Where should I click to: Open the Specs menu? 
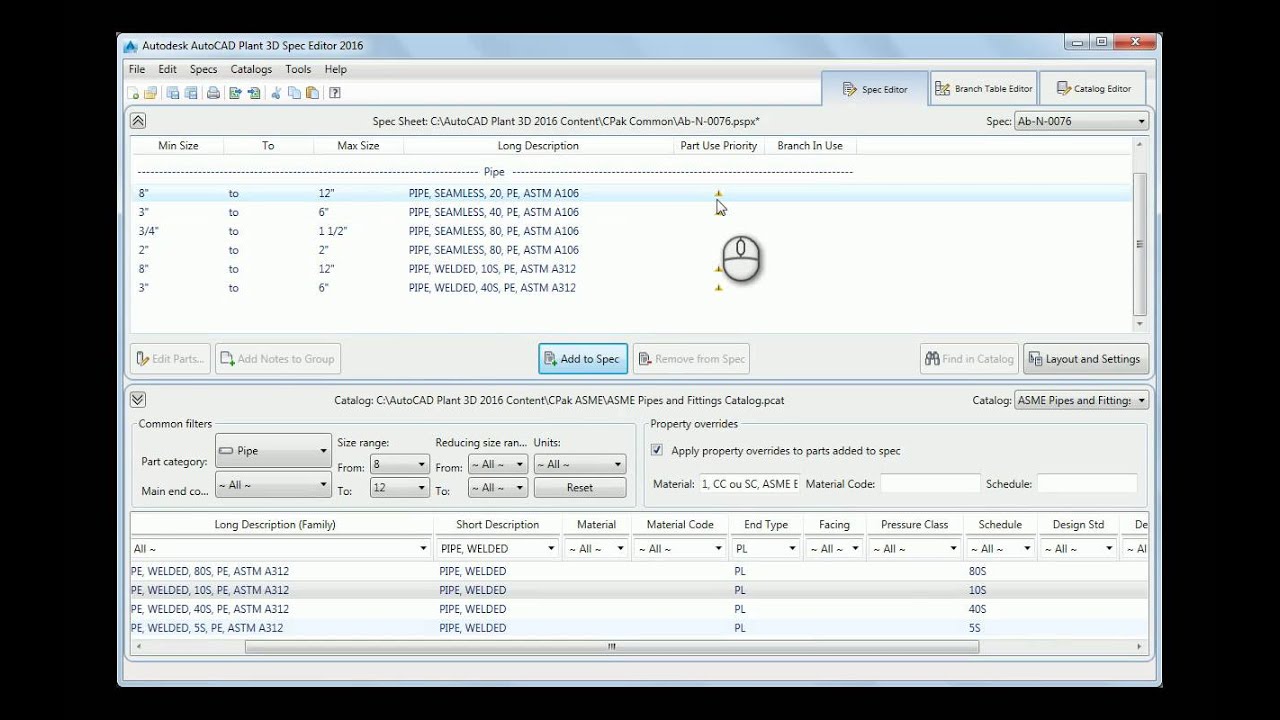203,69
